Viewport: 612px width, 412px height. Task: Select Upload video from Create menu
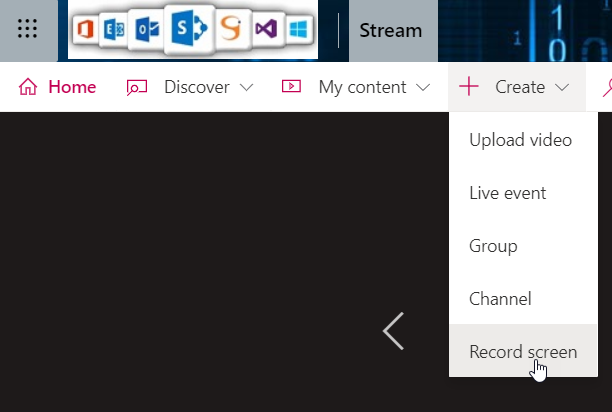point(520,140)
